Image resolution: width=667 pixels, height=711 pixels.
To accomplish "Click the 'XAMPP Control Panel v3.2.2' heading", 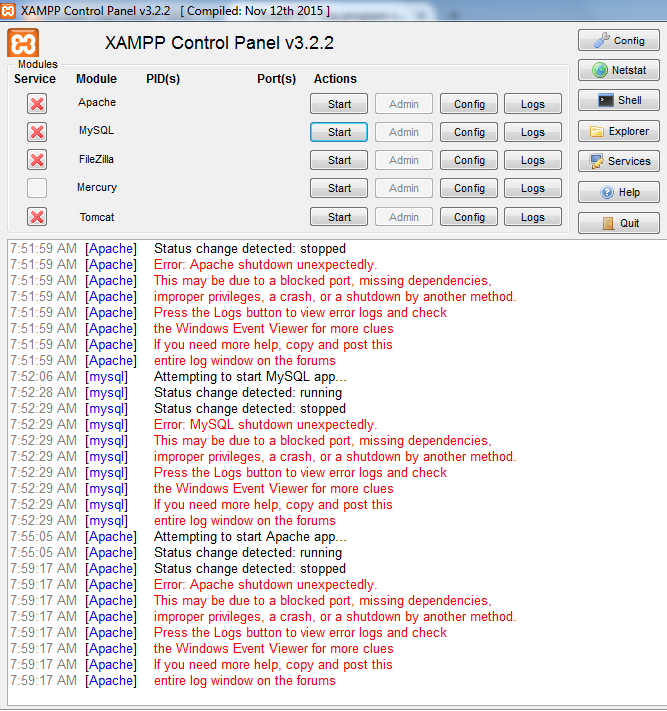I will 219,43.
